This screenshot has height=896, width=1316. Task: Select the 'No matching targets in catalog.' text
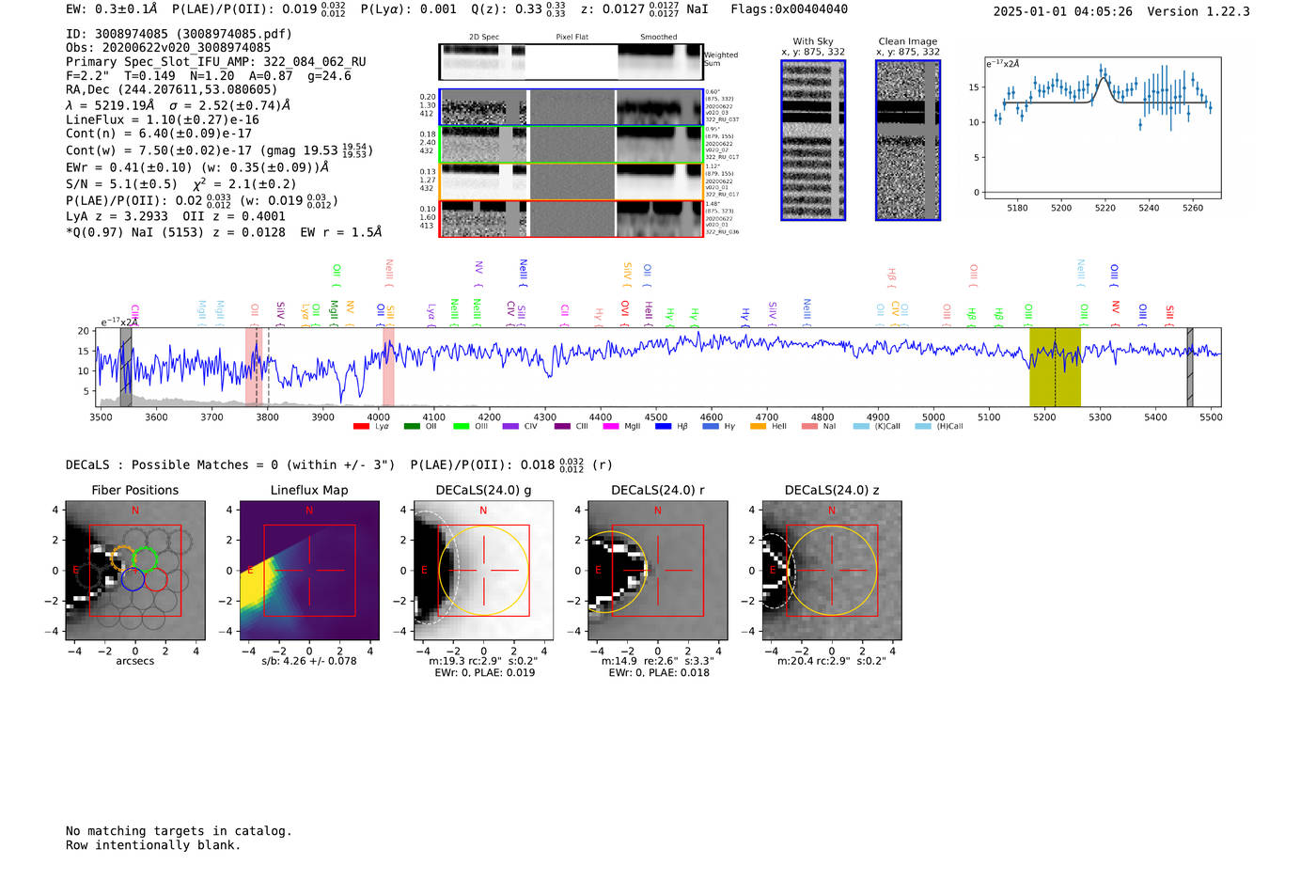click(x=179, y=831)
